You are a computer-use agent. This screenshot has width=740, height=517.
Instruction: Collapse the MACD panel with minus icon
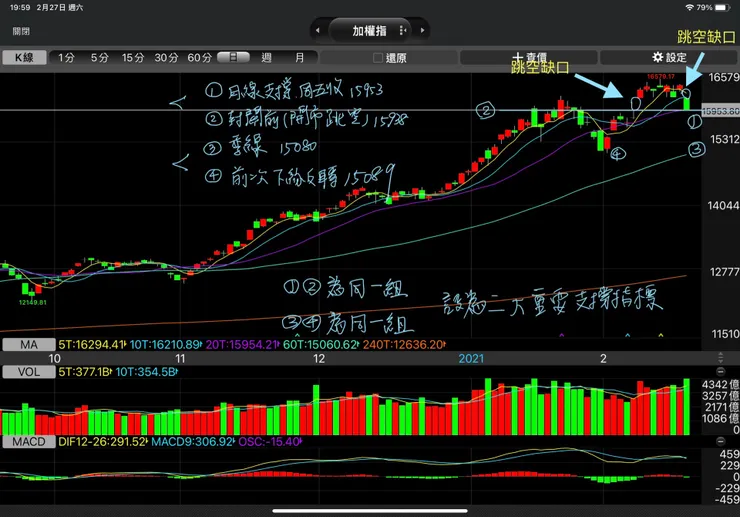721,441
